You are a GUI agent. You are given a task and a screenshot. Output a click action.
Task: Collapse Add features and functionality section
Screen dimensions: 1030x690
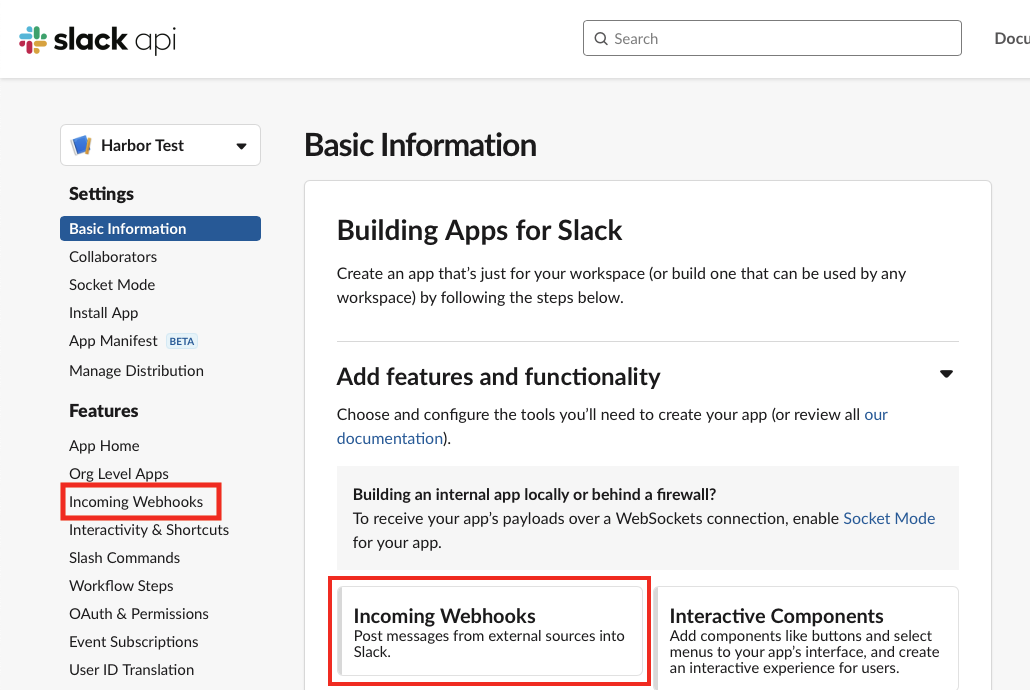point(946,374)
